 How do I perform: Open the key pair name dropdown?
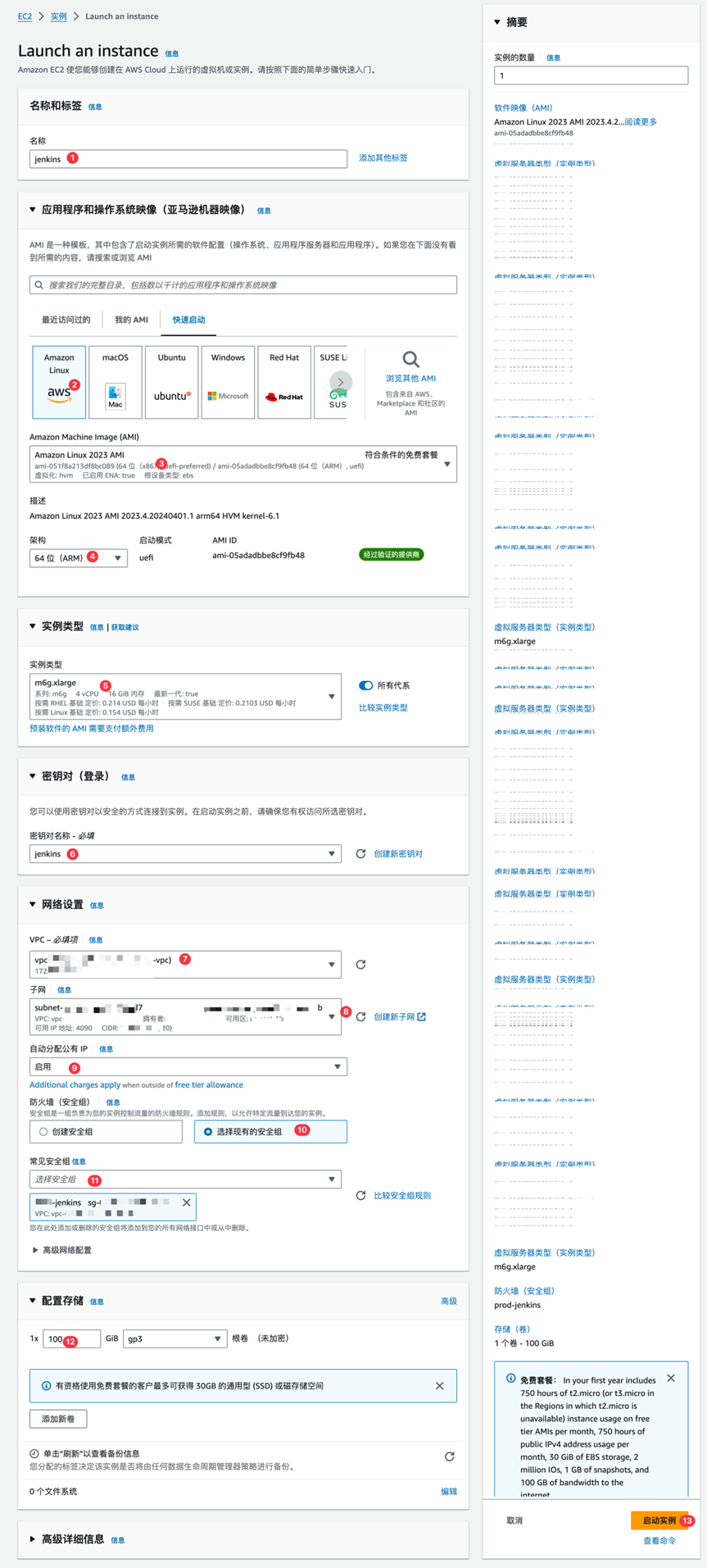pos(185,854)
